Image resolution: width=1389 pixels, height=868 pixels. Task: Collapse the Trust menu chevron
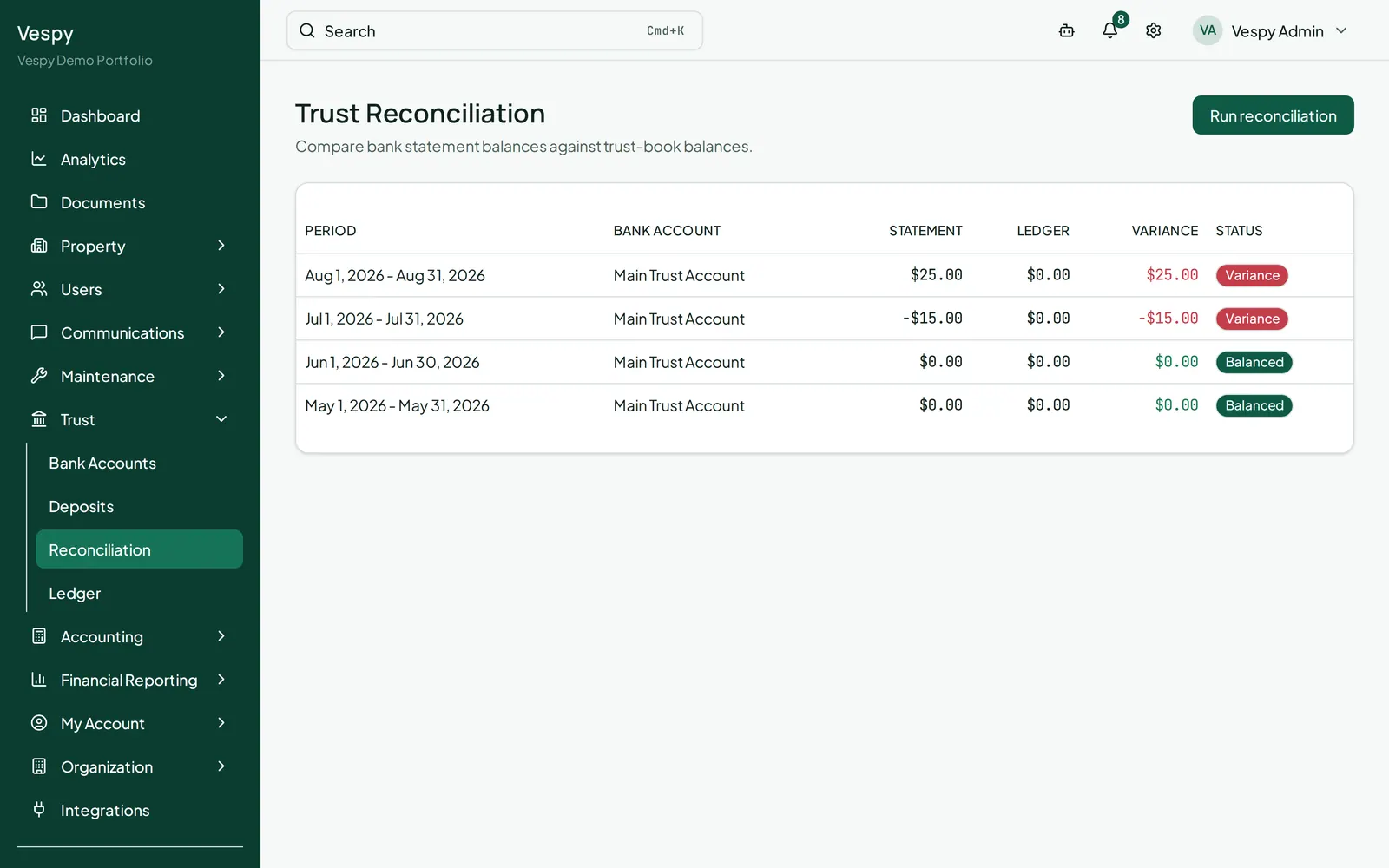[221, 419]
